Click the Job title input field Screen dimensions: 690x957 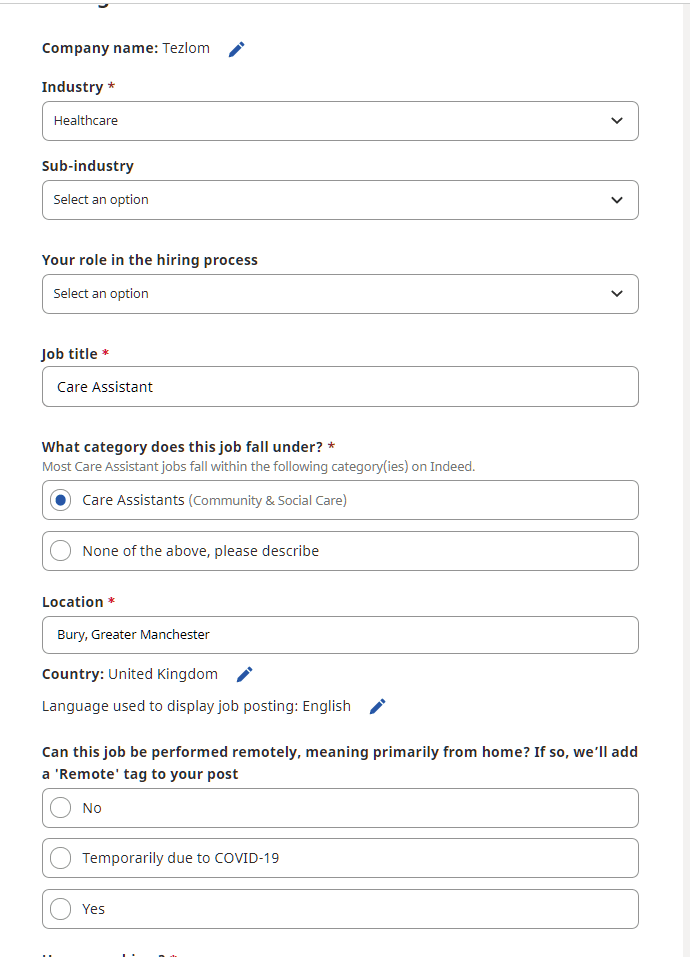(340, 387)
